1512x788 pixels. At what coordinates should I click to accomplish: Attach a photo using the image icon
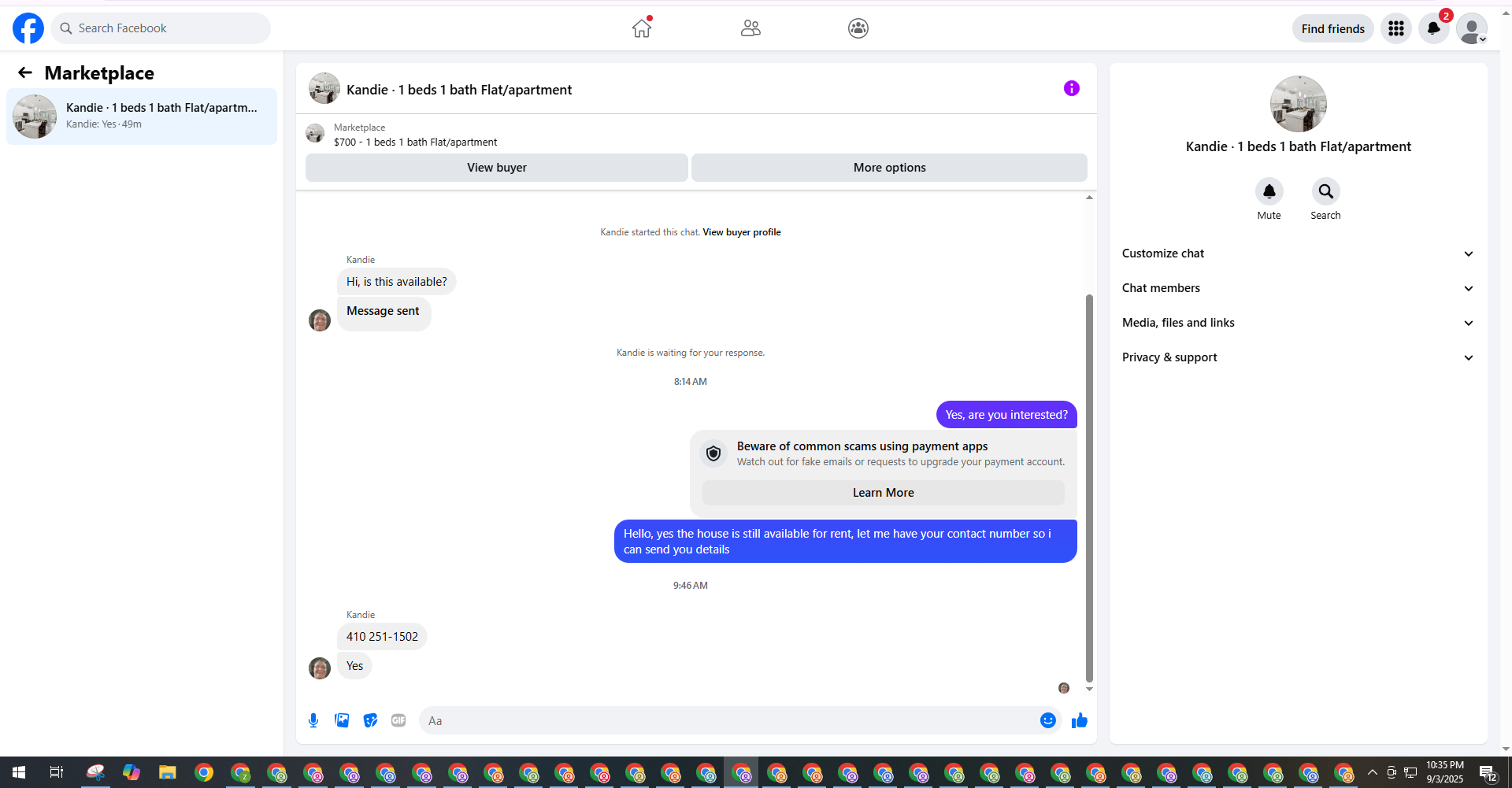pyautogui.click(x=342, y=720)
